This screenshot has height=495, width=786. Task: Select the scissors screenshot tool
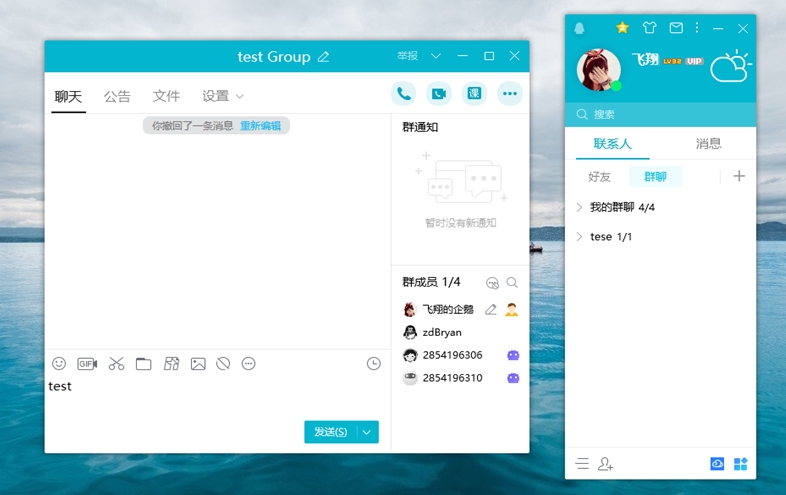click(116, 364)
